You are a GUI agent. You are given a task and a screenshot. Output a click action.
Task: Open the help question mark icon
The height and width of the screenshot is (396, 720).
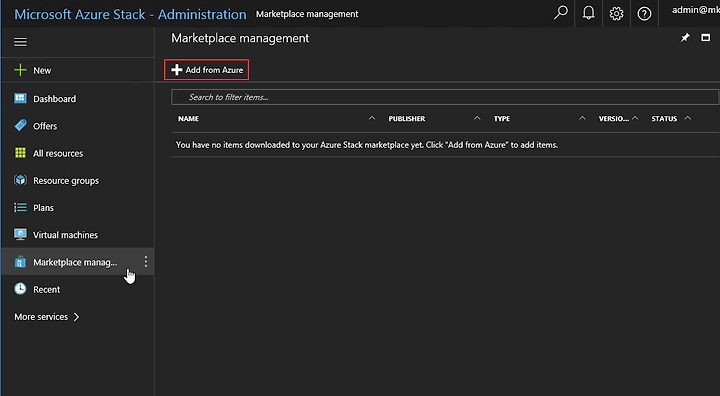click(644, 14)
